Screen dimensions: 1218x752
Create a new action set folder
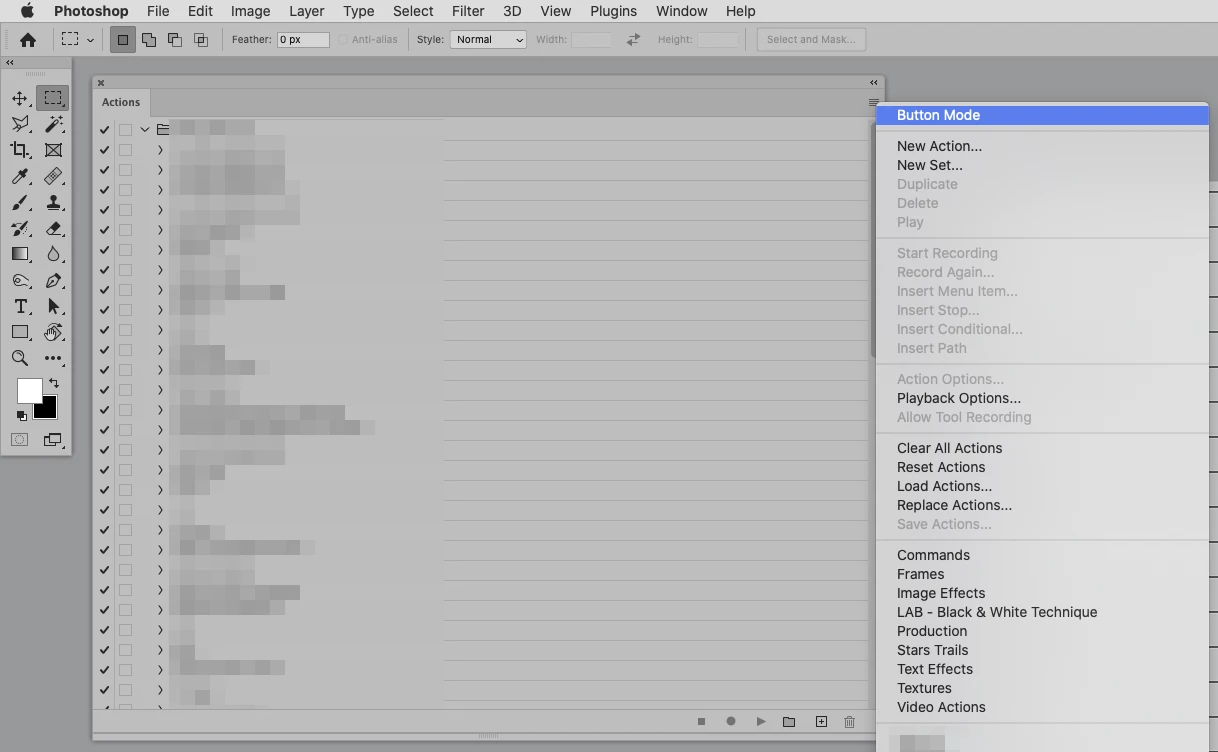point(789,721)
